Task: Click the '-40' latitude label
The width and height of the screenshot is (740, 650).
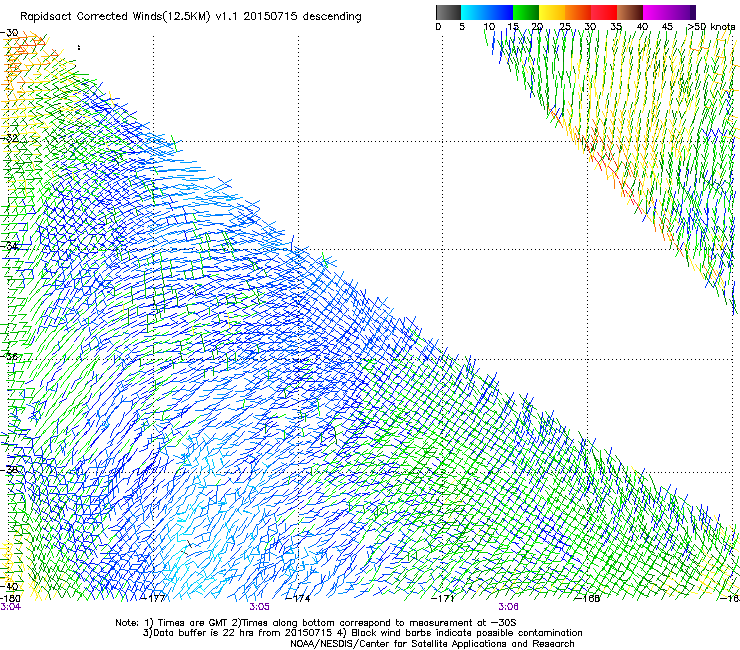Action: click(x=9, y=586)
